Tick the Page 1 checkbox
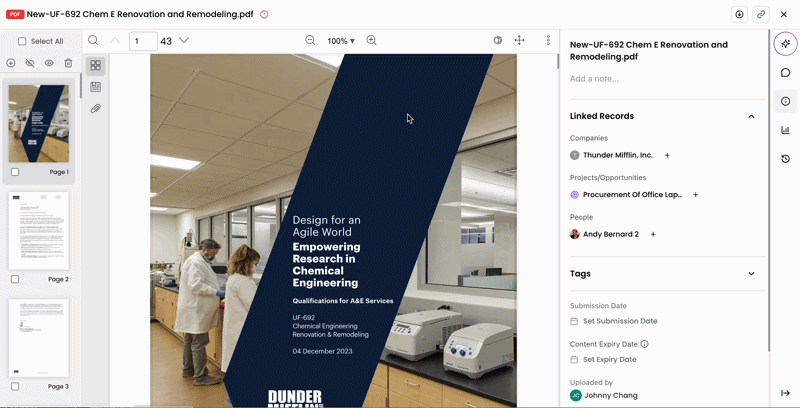The height and width of the screenshot is (408, 800). pos(15,172)
